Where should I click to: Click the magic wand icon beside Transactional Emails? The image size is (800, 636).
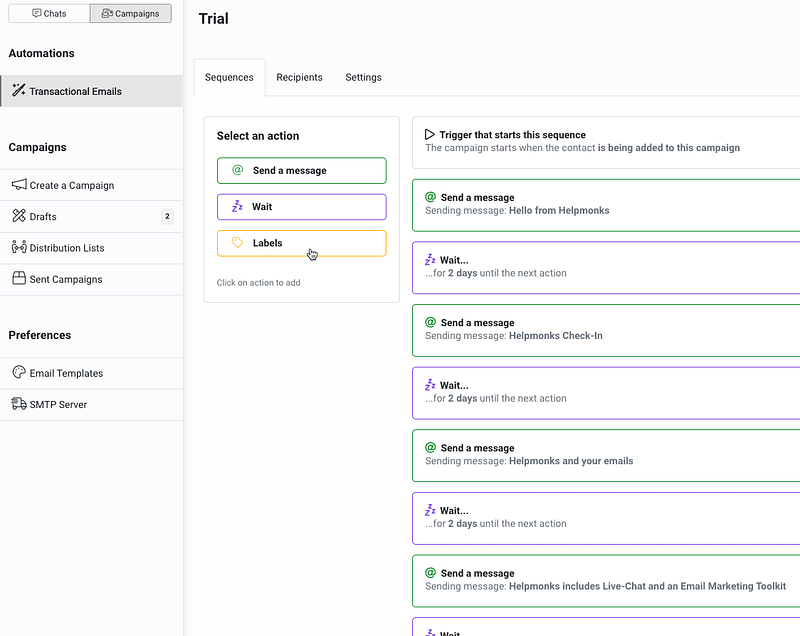(x=19, y=90)
